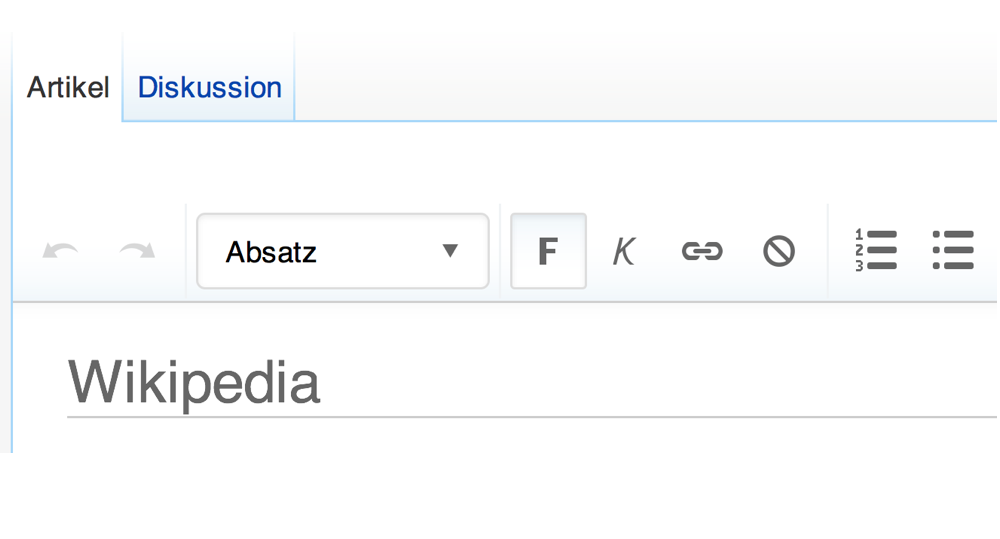Click the Absatz text label in the toolbar
Viewport: 1000px width, 539px height.
coord(270,252)
